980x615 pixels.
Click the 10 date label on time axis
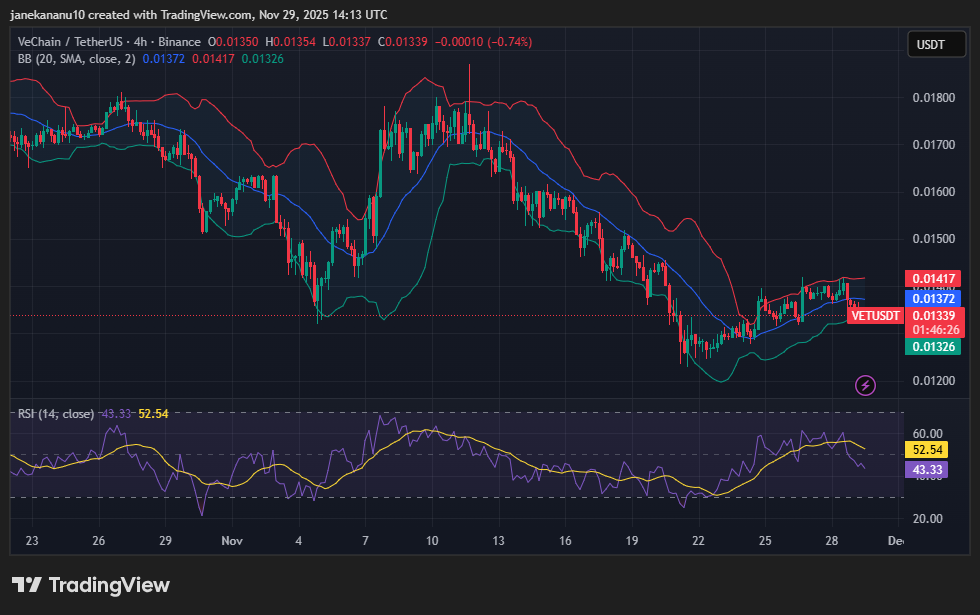[x=432, y=541]
